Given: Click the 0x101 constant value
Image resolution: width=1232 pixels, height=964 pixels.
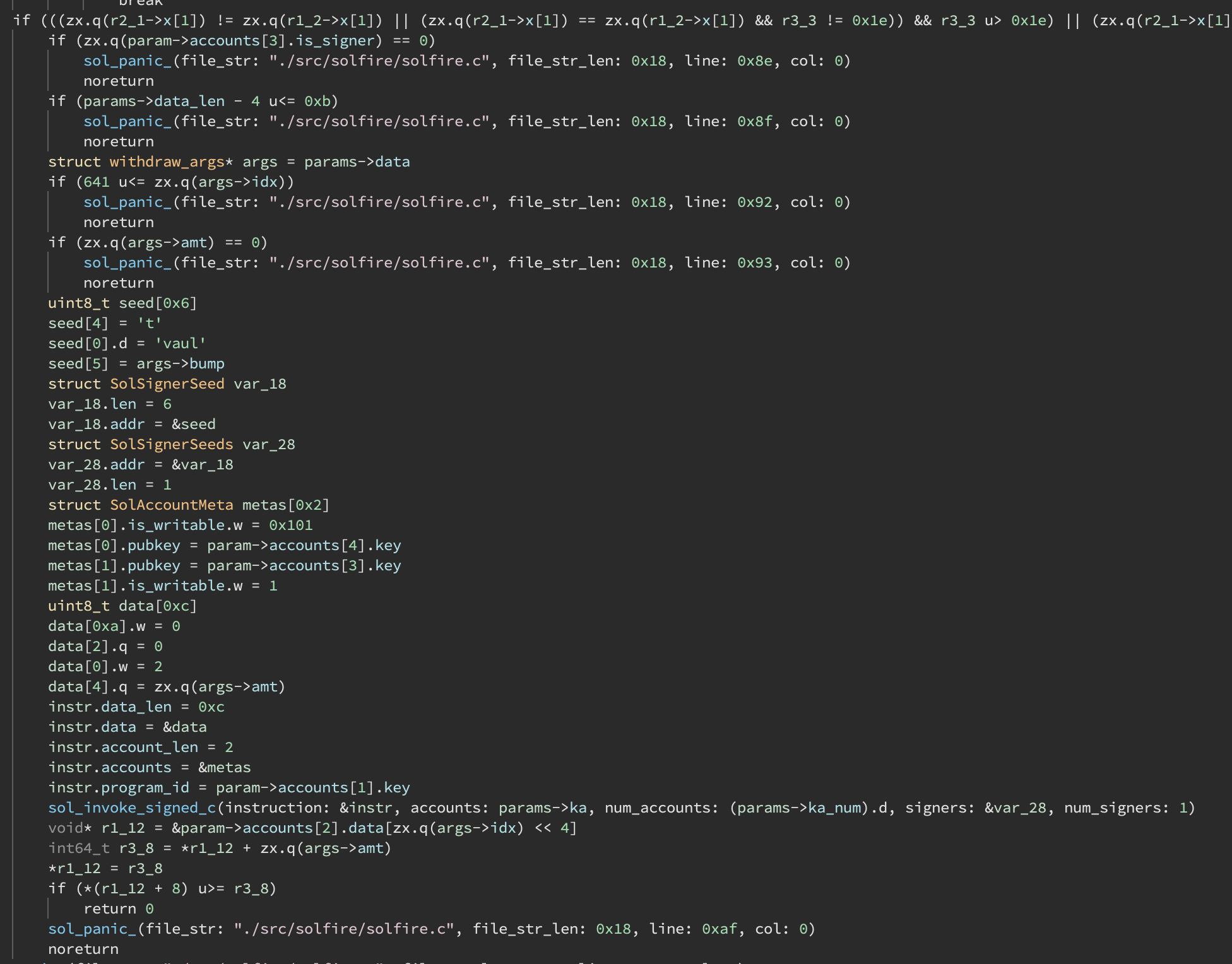Looking at the screenshot, I should [x=290, y=525].
